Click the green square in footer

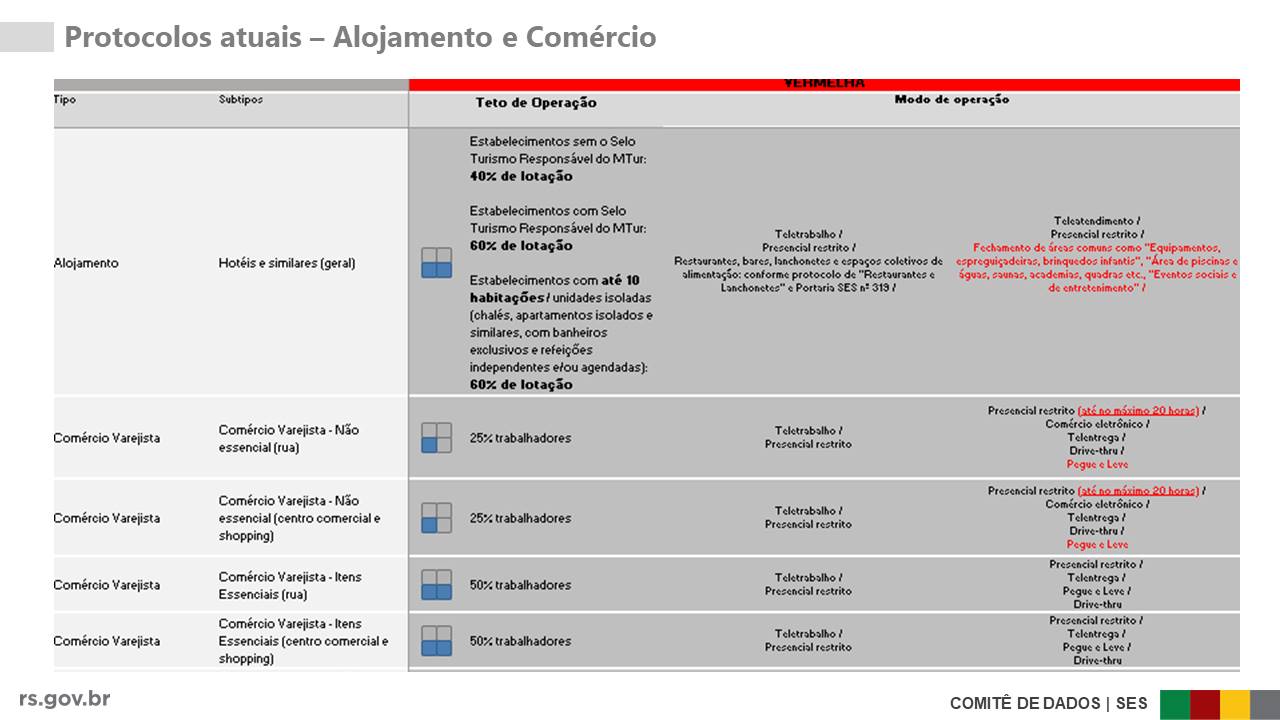[1175, 704]
